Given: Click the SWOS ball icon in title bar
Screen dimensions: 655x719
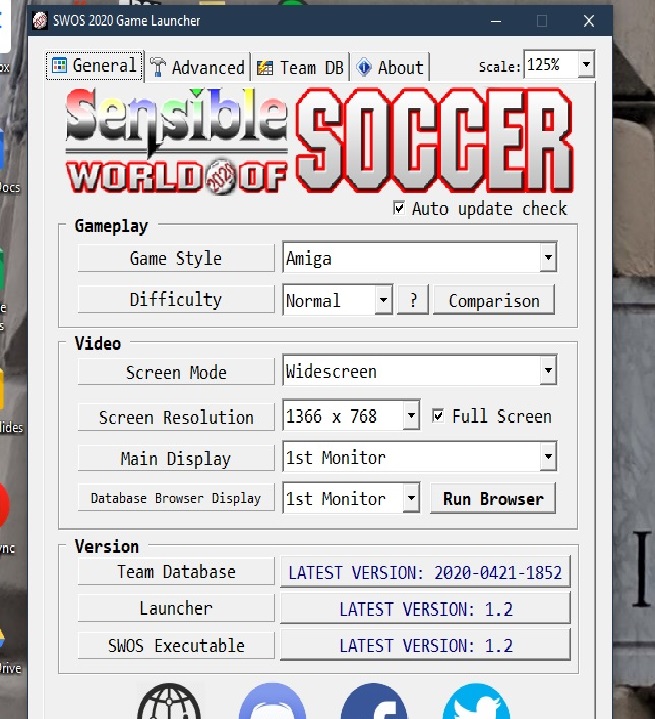Looking at the screenshot, I should click(40, 20).
